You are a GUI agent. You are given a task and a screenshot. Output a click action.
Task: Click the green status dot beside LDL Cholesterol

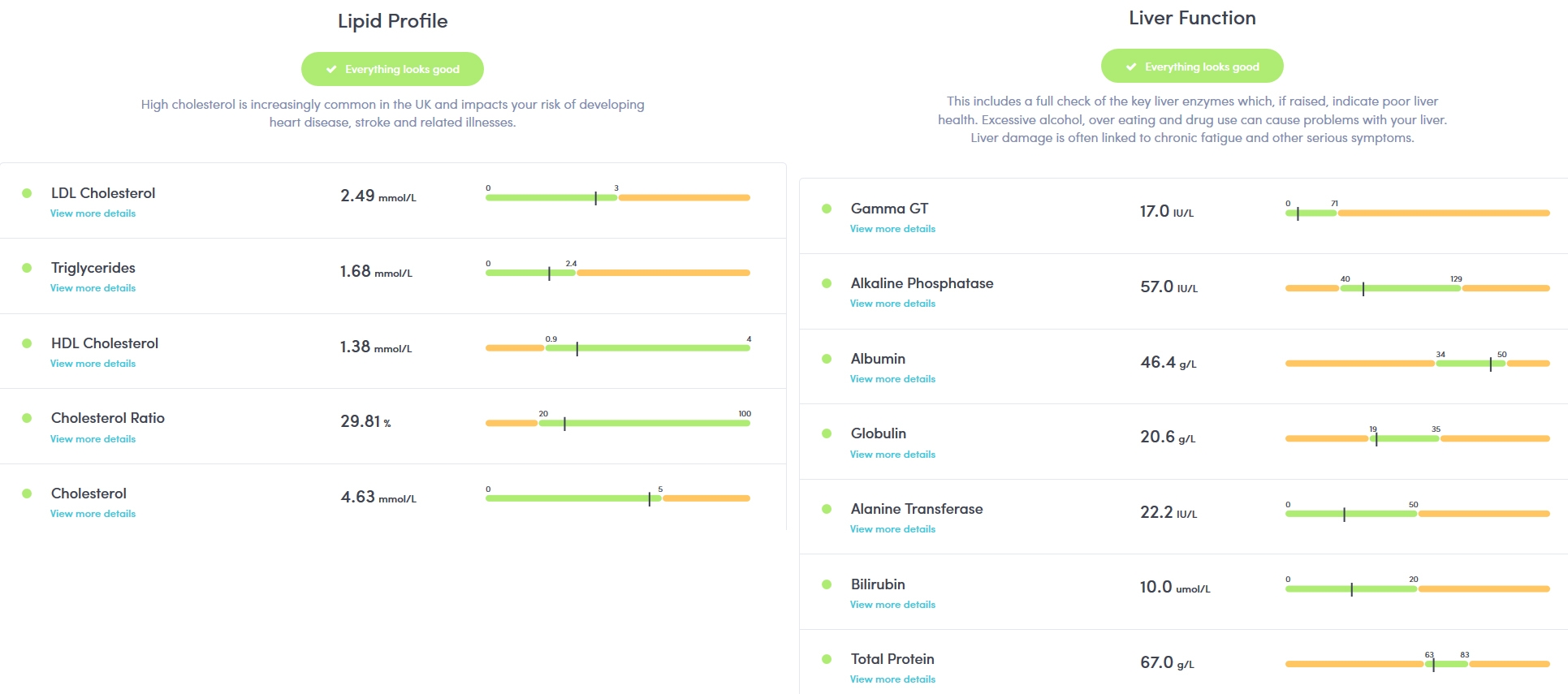coord(27,193)
